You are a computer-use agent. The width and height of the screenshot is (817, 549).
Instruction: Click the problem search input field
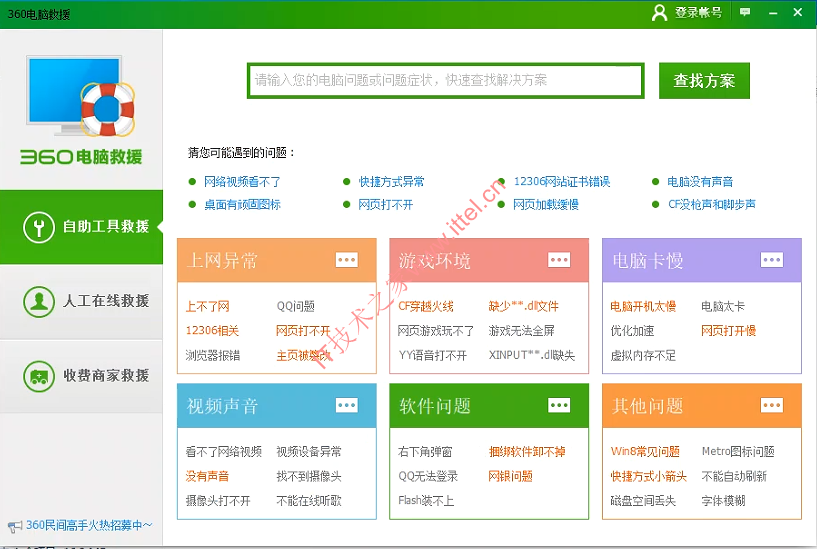pos(445,81)
